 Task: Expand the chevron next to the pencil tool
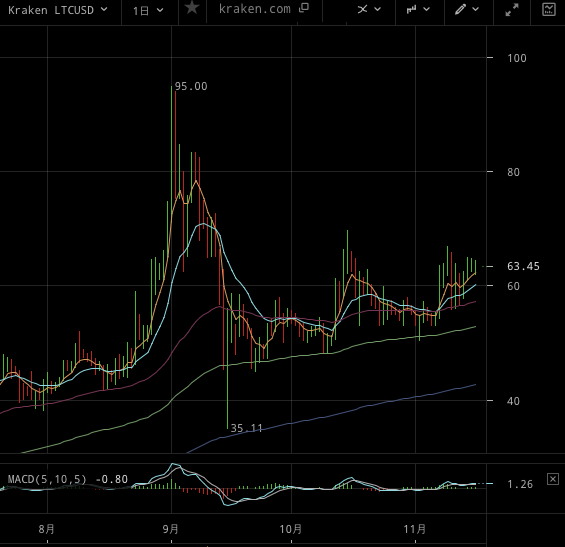click(475, 9)
